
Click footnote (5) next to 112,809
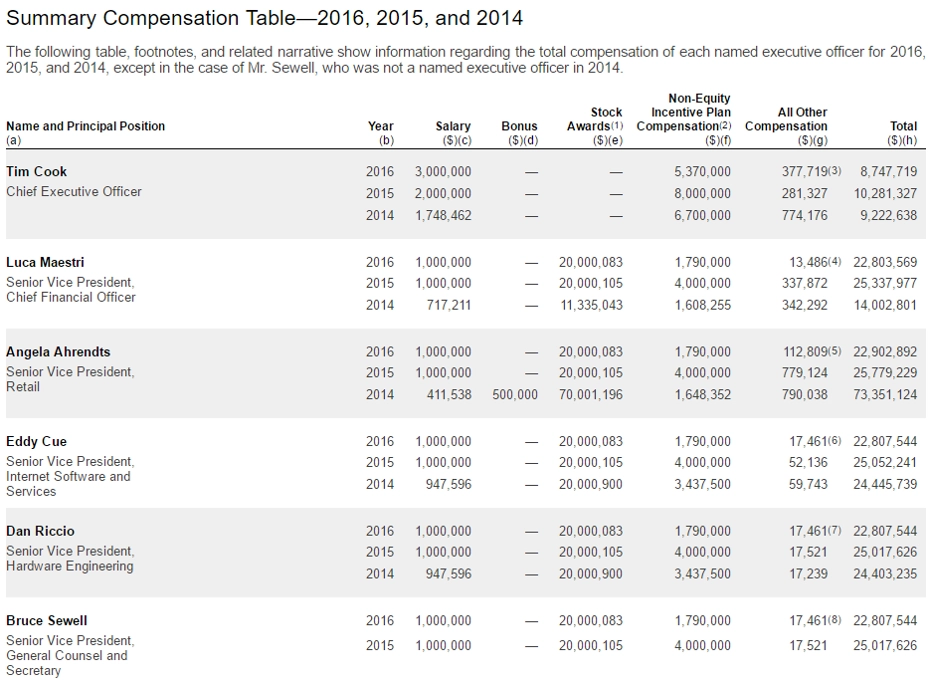point(835,351)
